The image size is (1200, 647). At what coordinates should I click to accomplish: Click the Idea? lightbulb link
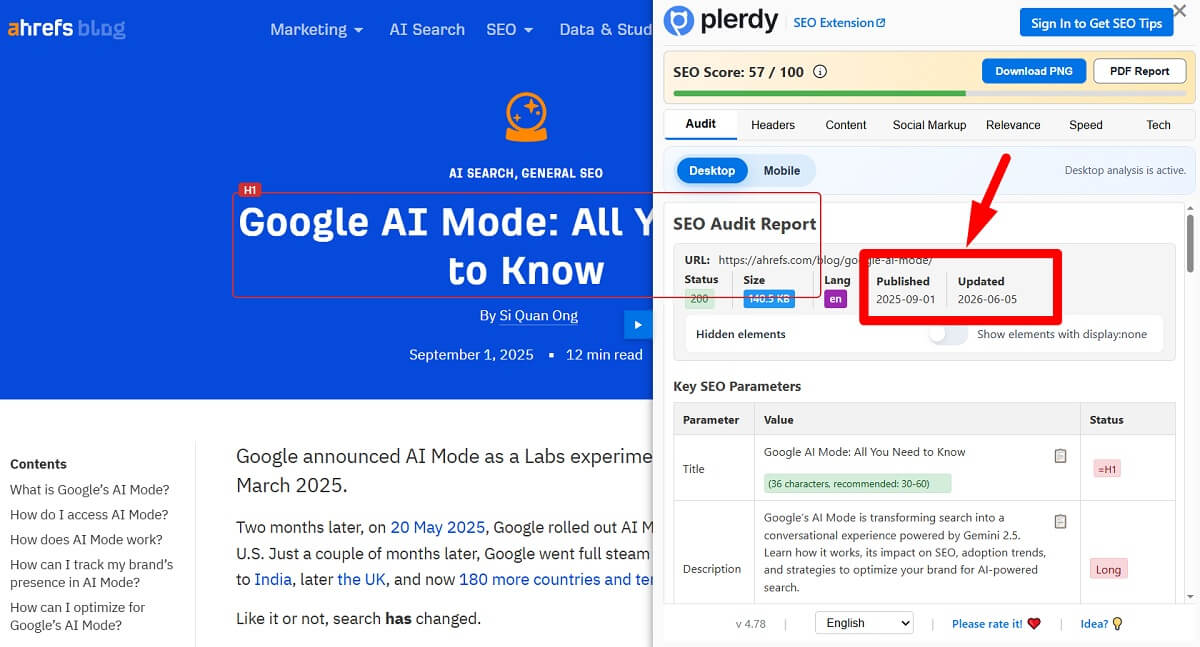tap(1102, 623)
